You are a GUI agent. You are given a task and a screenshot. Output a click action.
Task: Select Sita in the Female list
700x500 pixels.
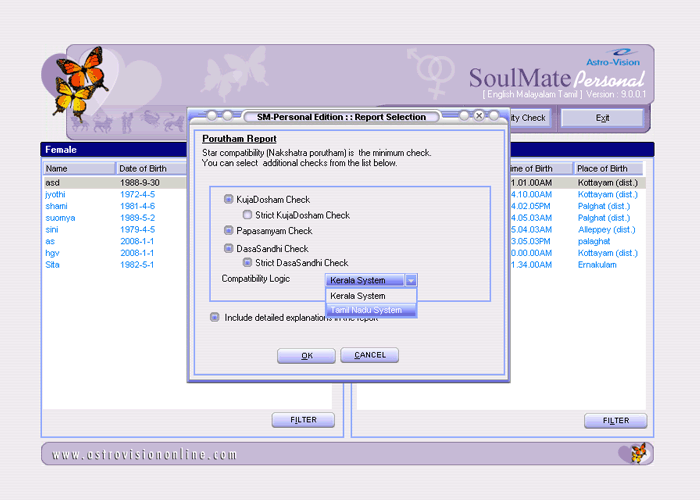tap(52, 265)
